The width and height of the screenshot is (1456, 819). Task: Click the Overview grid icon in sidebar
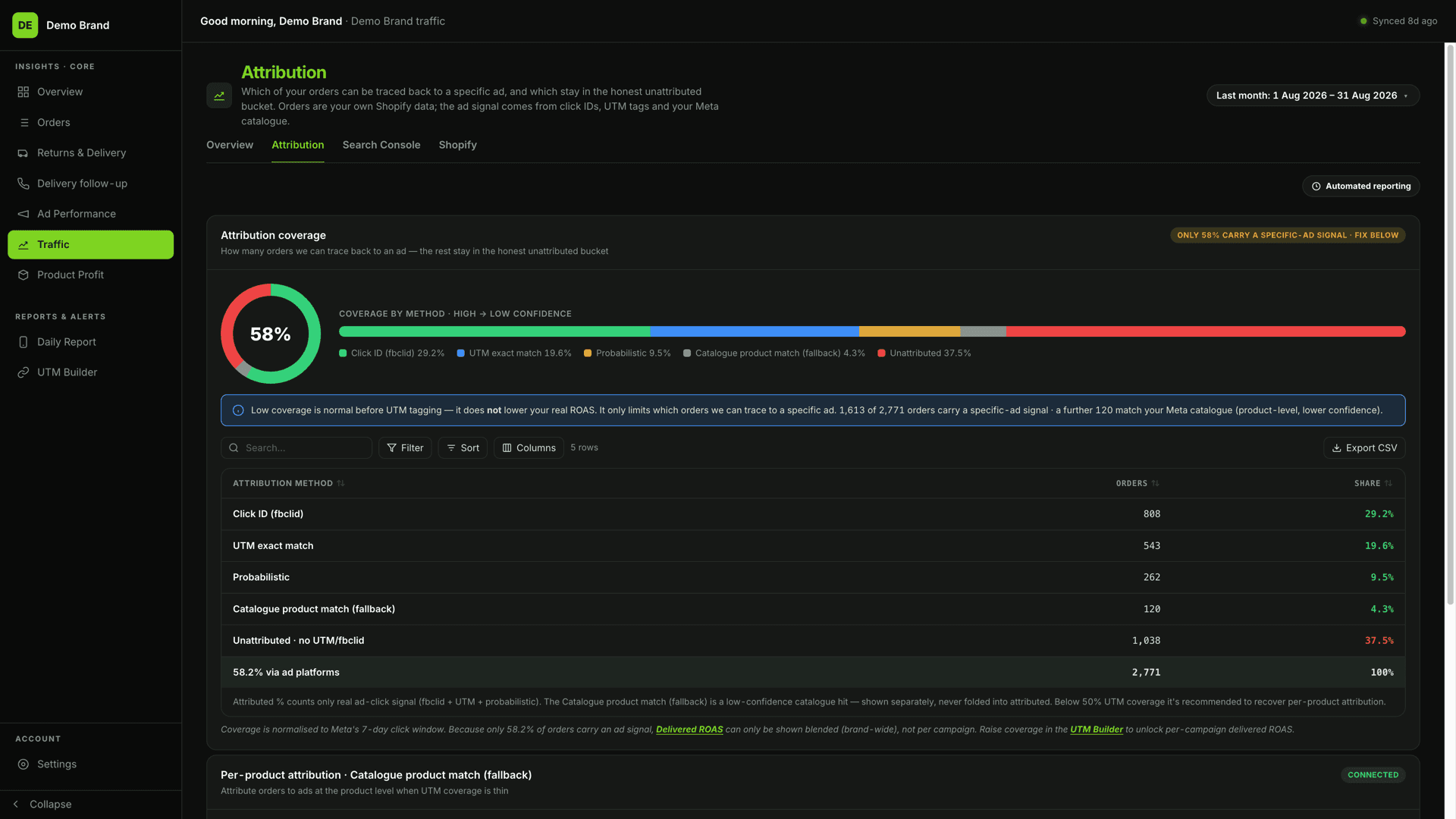click(x=24, y=92)
